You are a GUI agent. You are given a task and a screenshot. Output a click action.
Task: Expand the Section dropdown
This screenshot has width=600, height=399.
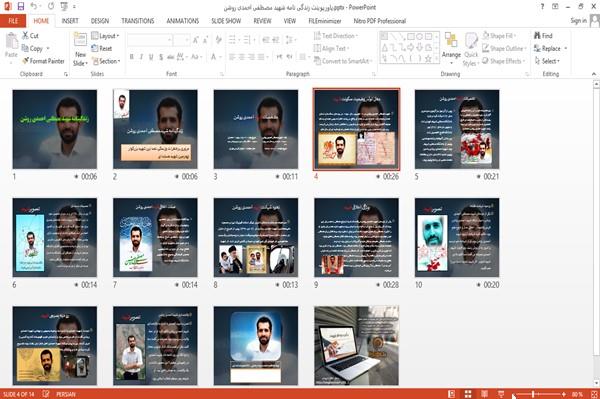point(106,61)
